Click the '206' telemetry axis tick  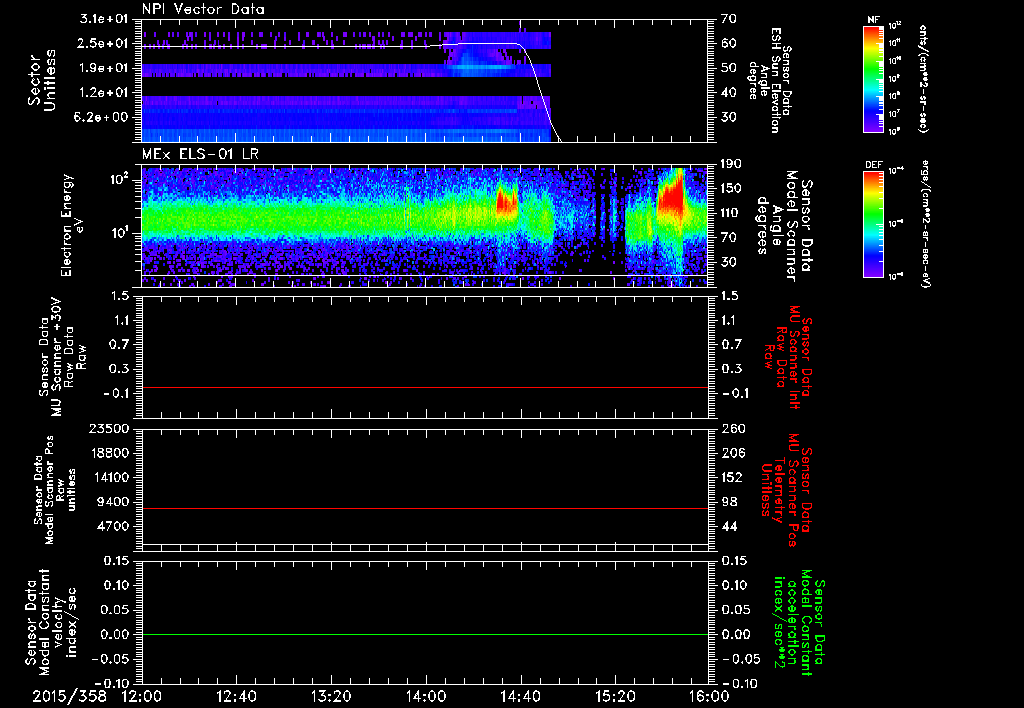731,453
